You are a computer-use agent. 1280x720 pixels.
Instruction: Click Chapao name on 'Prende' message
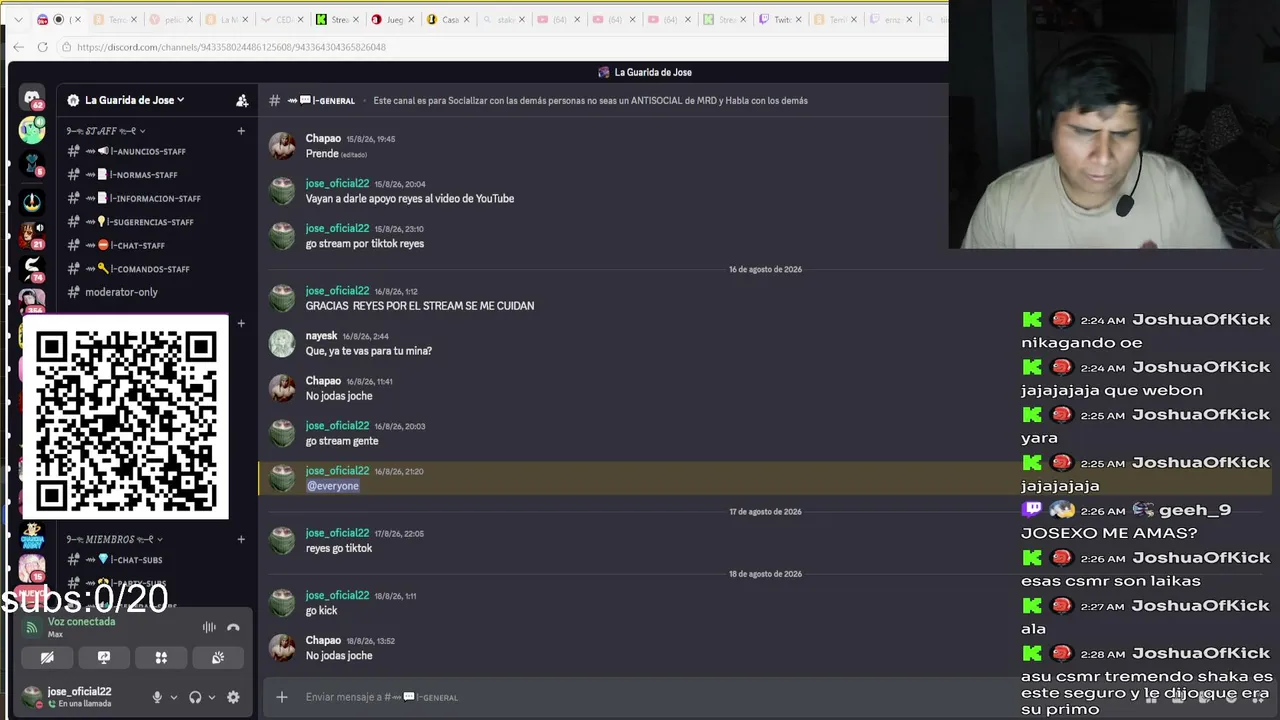tap(323, 139)
